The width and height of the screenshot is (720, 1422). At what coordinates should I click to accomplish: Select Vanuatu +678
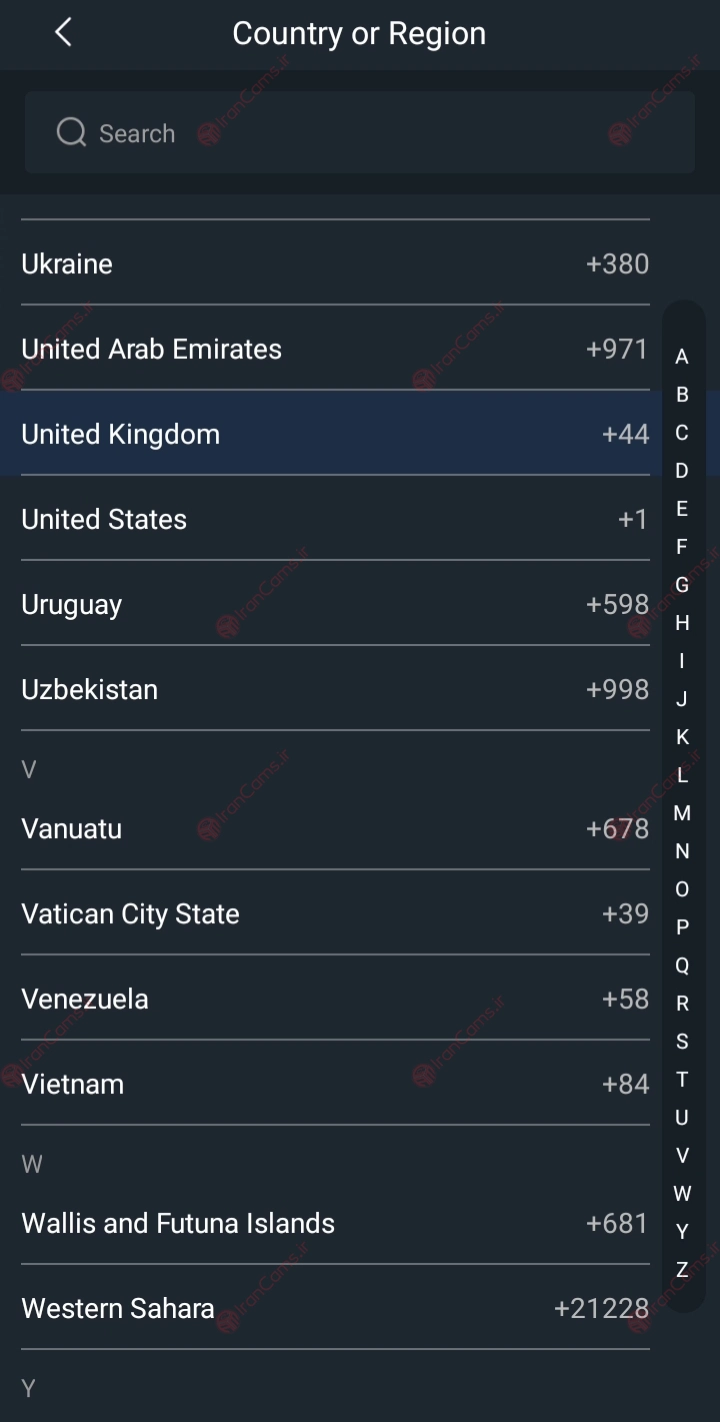point(335,828)
